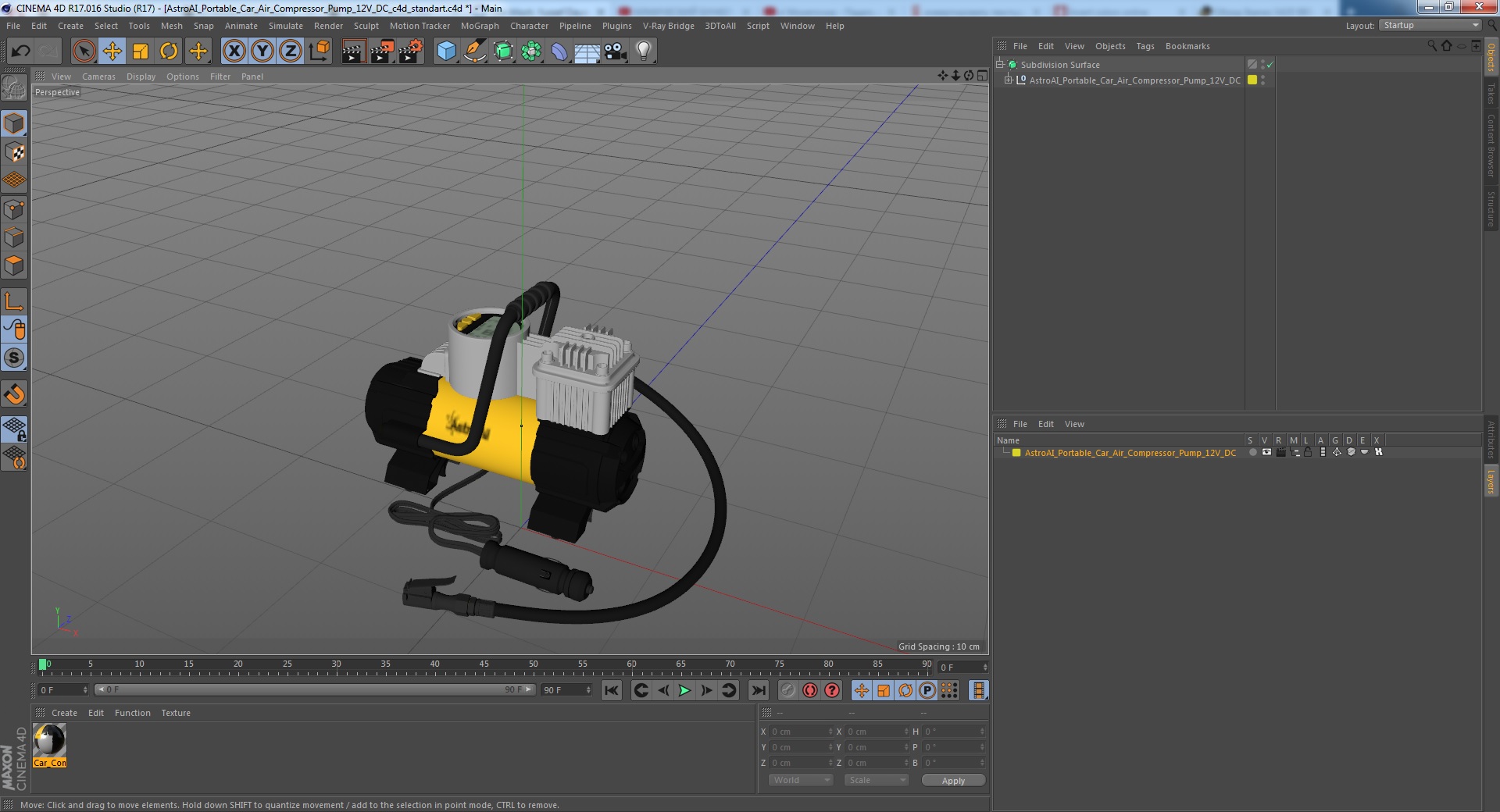Click yellow color swatch in Layer Manager
The width and height of the screenshot is (1500, 812).
(1016, 453)
